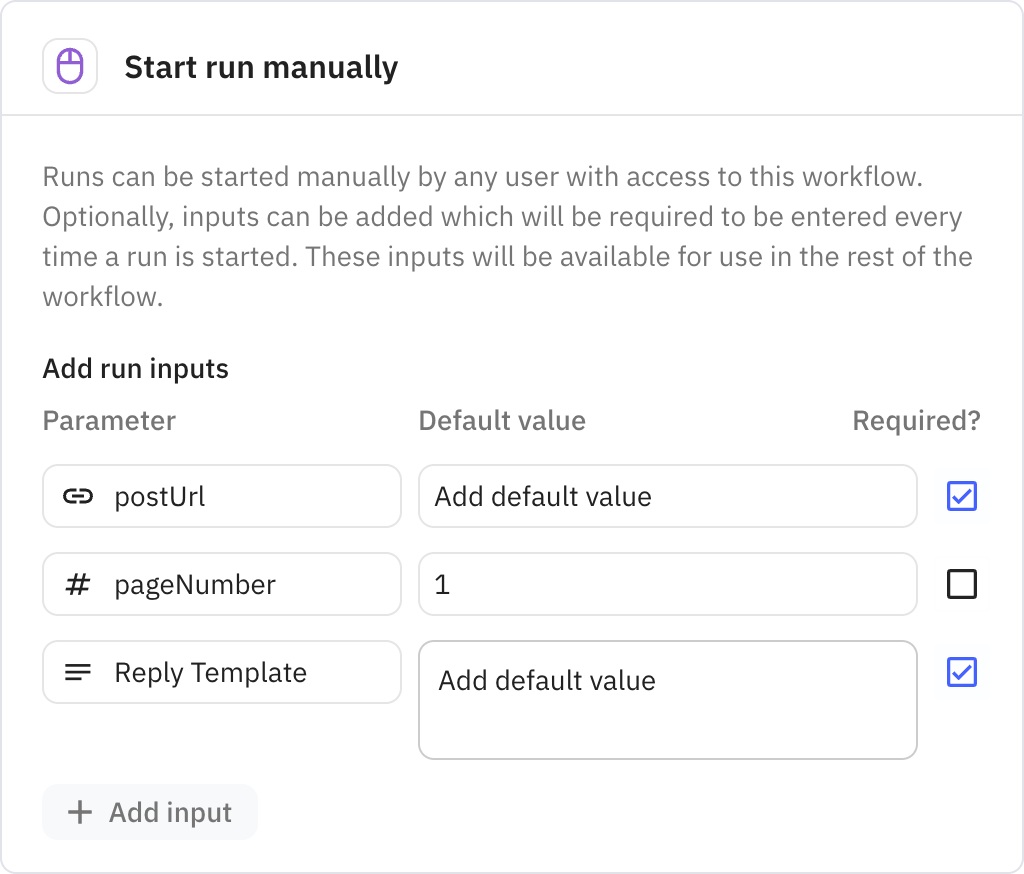1024x874 pixels.
Task: Click the Add run inputs section heading
Action: click(x=135, y=369)
